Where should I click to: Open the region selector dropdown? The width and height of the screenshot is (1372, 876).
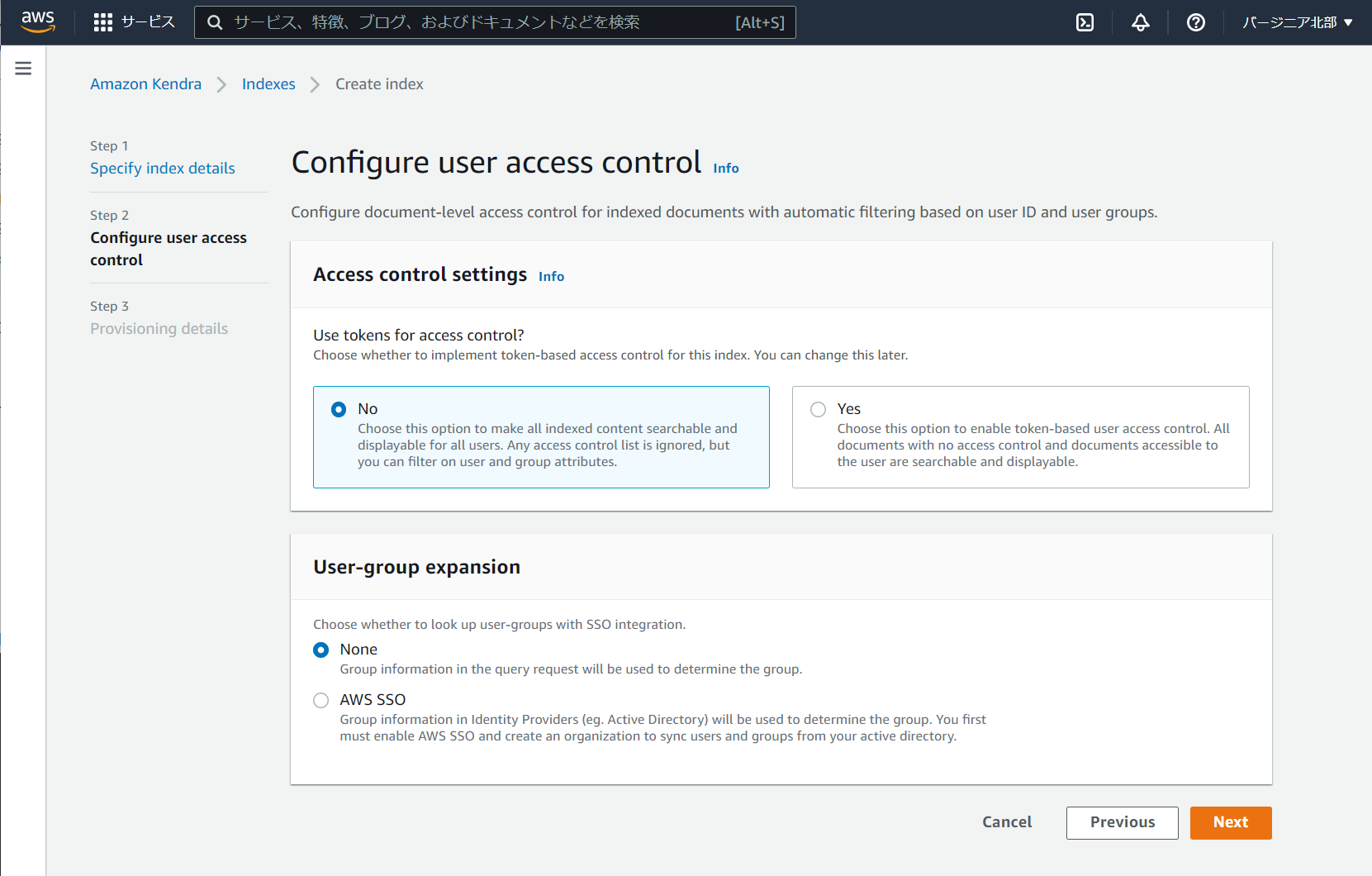pyautogui.click(x=1298, y=22)
